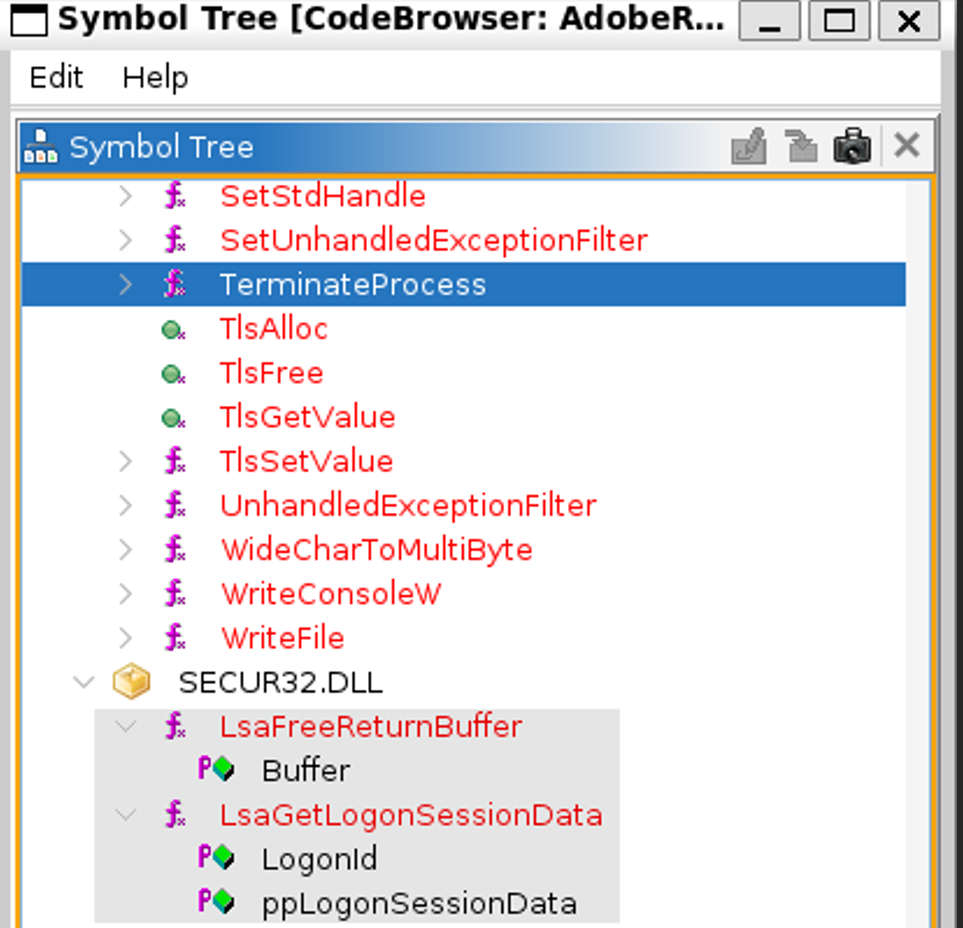This screenshot has width=963, height=928.
Task: Select the TlsAlloc symbol
Action: 274,329
